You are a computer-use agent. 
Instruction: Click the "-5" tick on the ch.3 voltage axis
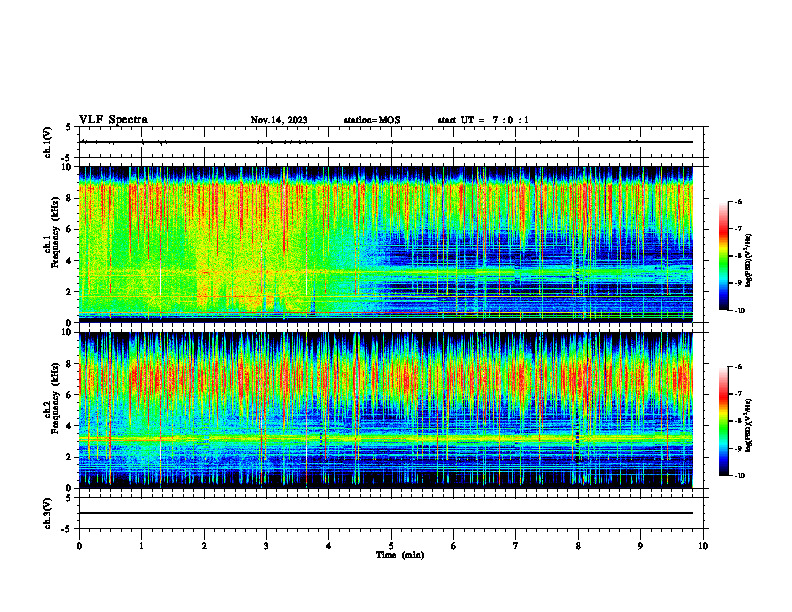tap(67, 529)
